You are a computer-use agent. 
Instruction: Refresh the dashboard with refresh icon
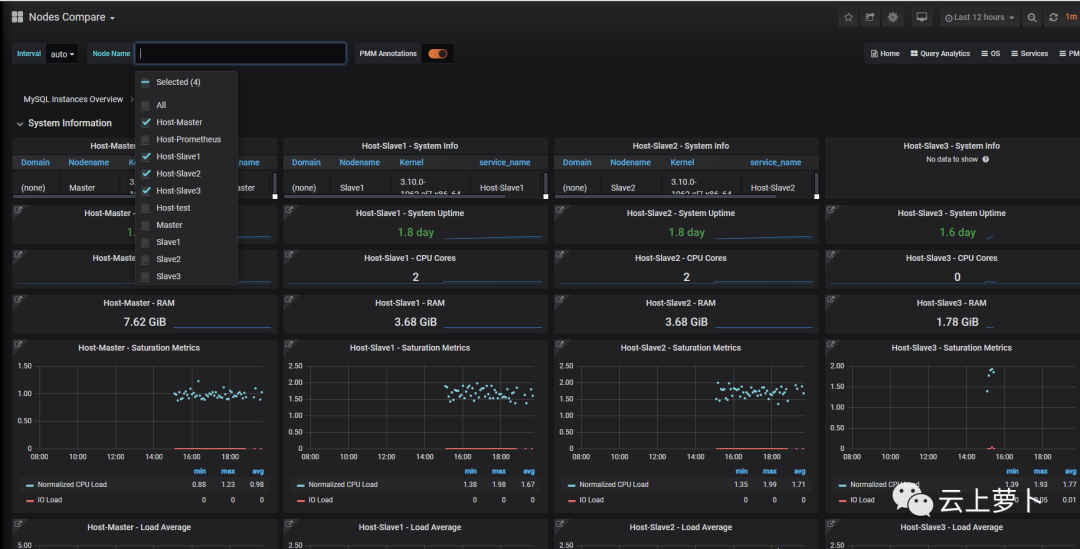[x=1053, y=17]
